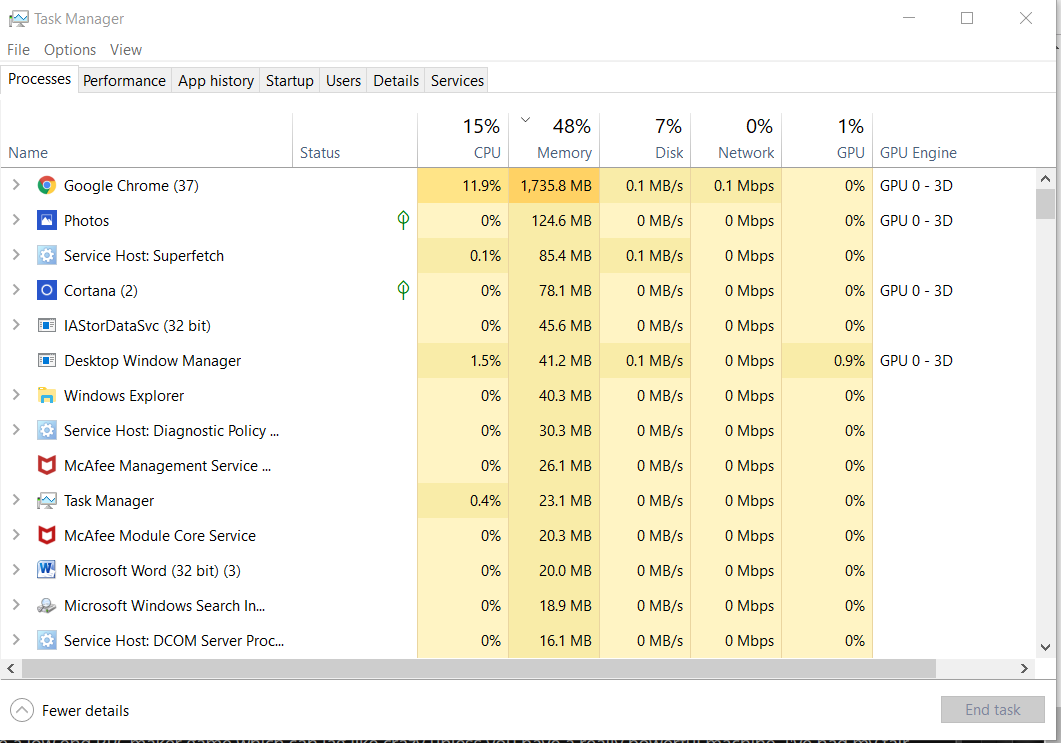This screenshot has height=743, width=1061.
Task: Click the green leaf suspended icon for Photos
Action: tap(403, 220)
